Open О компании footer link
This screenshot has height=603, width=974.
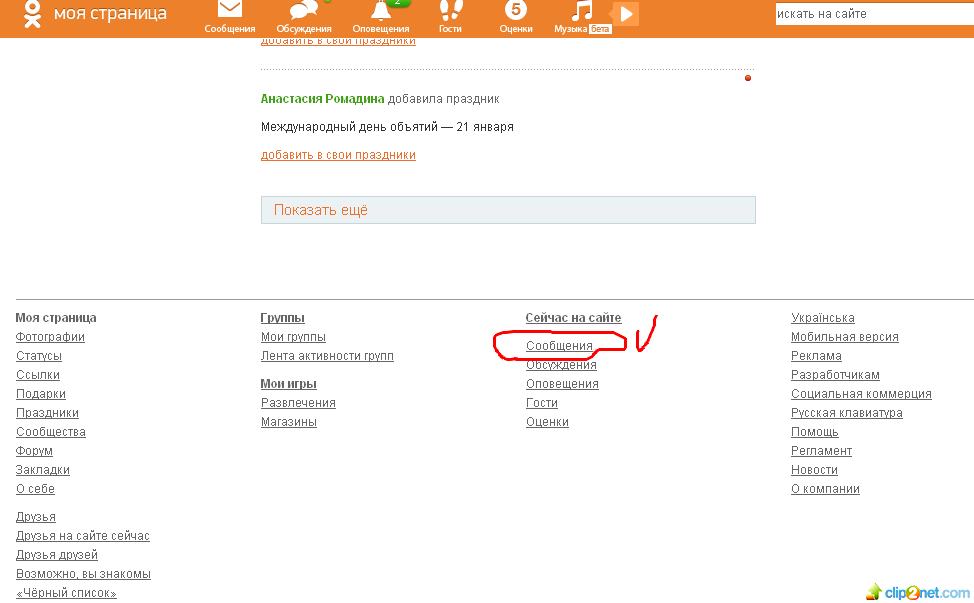(x=826, y=489)
